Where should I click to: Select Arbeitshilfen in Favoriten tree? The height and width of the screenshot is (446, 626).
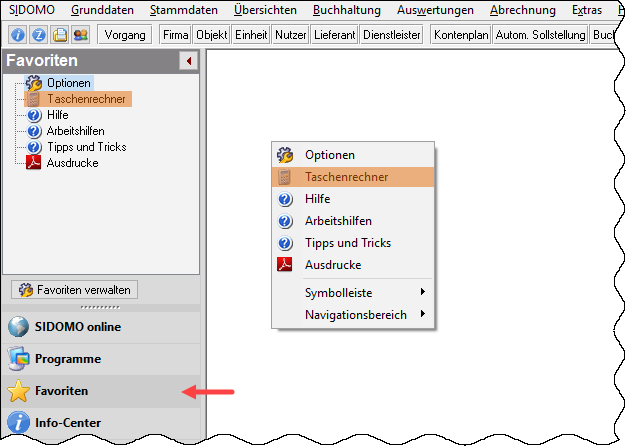click(x=75, y=131)
